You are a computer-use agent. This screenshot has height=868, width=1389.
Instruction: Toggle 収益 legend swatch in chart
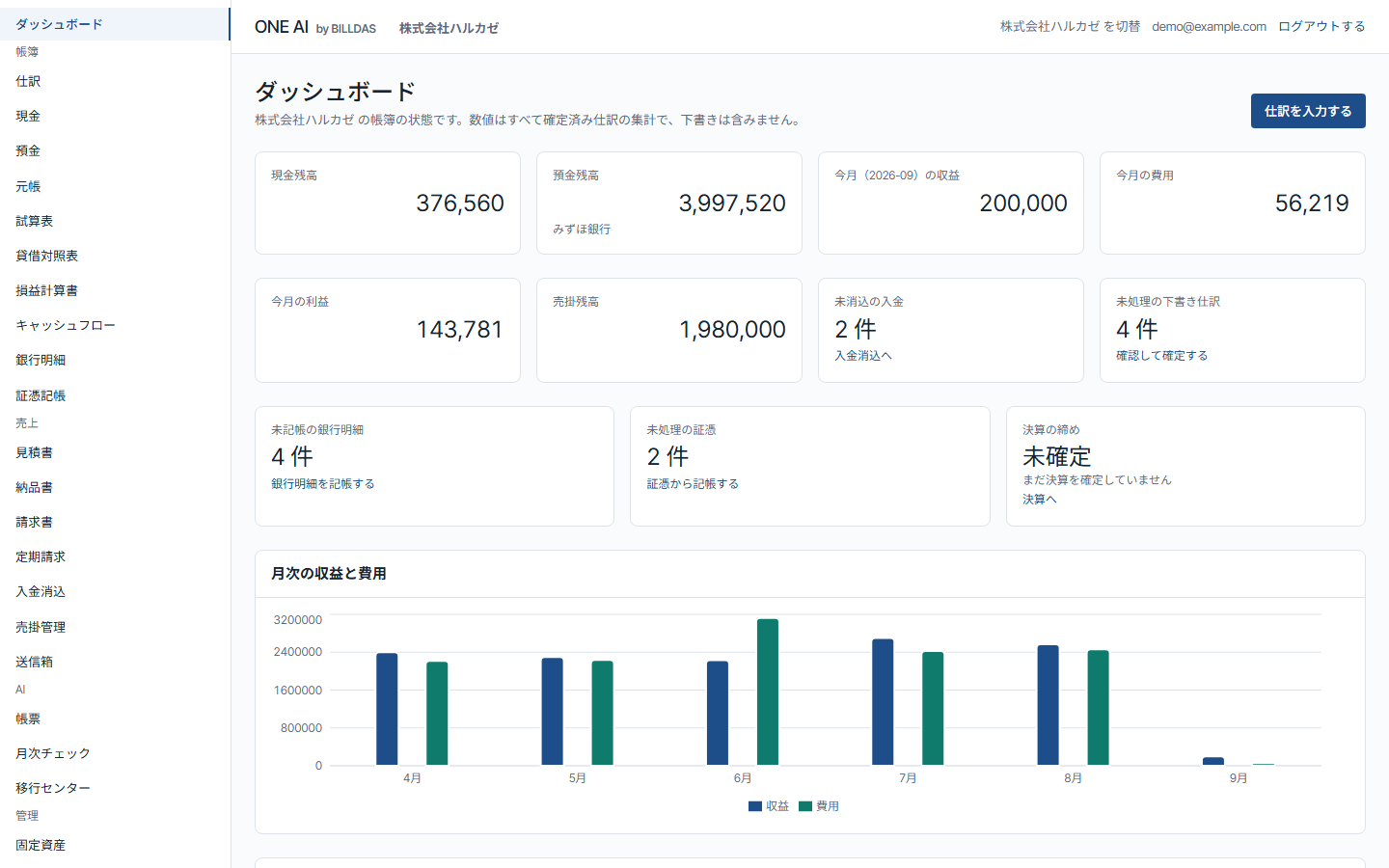pyautogui.click(x=755, y=806)
